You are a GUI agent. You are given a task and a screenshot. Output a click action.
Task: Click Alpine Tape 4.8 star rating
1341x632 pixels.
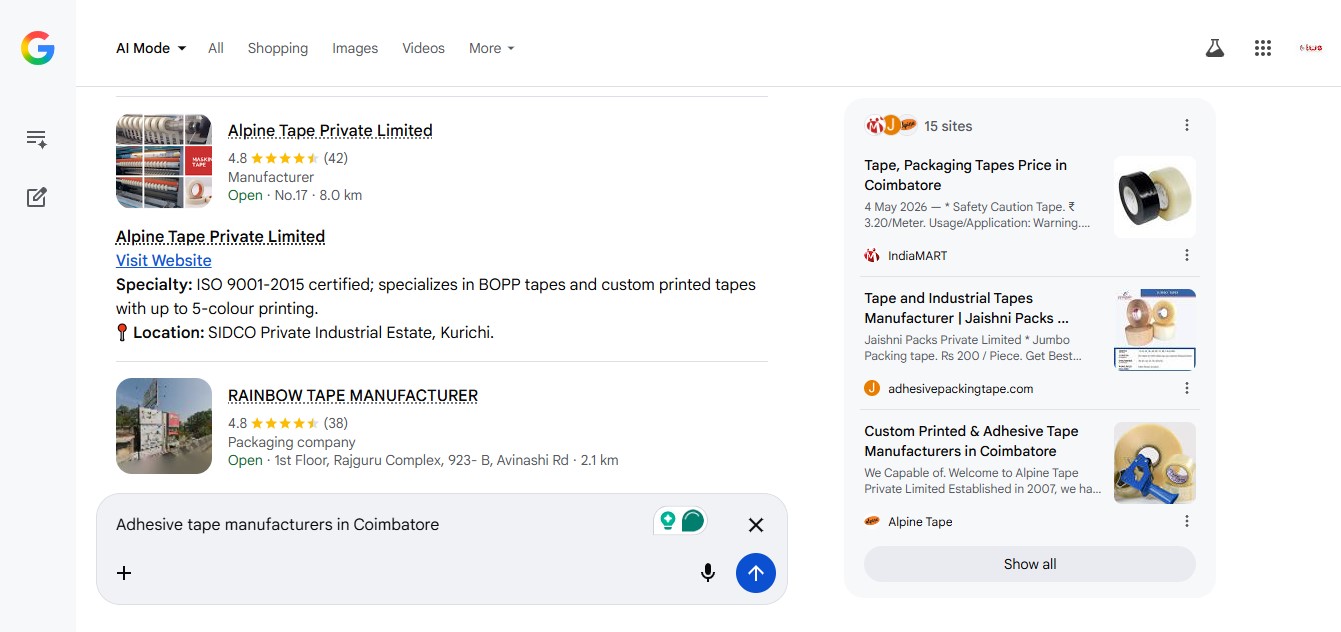(288, 158)
